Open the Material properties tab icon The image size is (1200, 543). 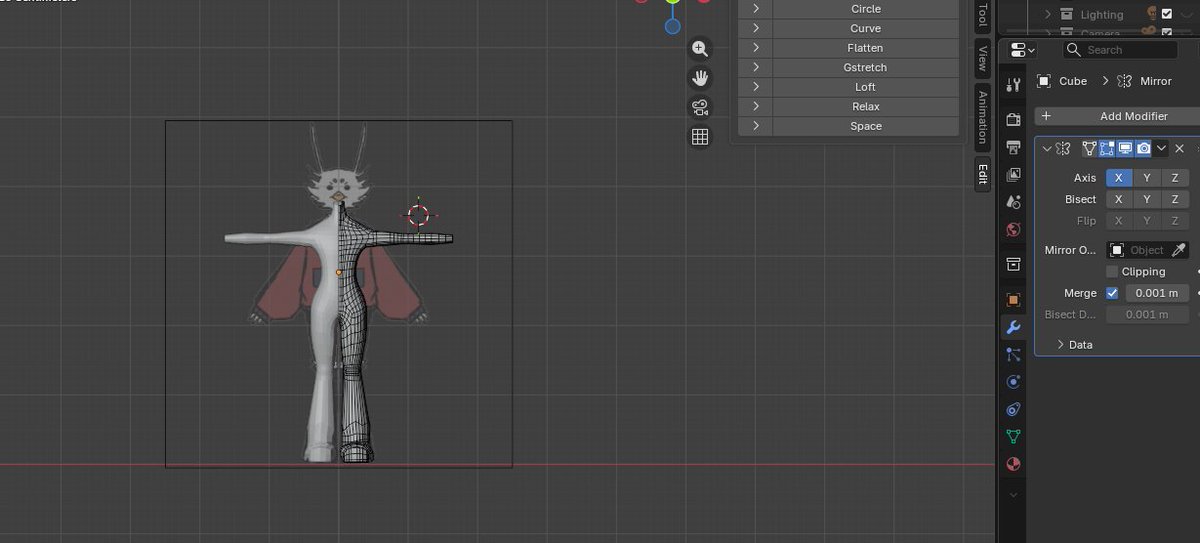1013,464
